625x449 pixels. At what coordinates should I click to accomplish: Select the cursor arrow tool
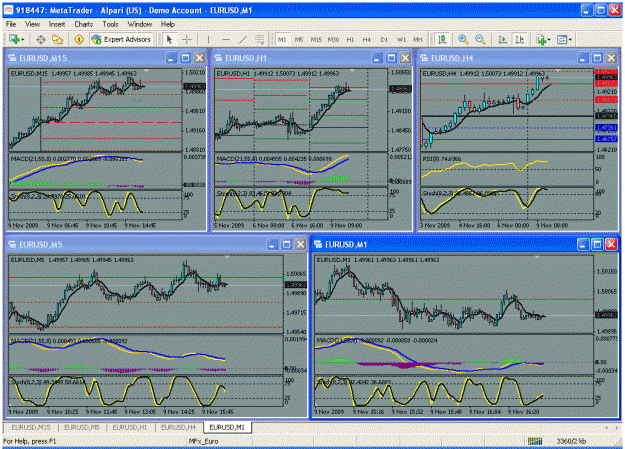[x=169, y=39]
